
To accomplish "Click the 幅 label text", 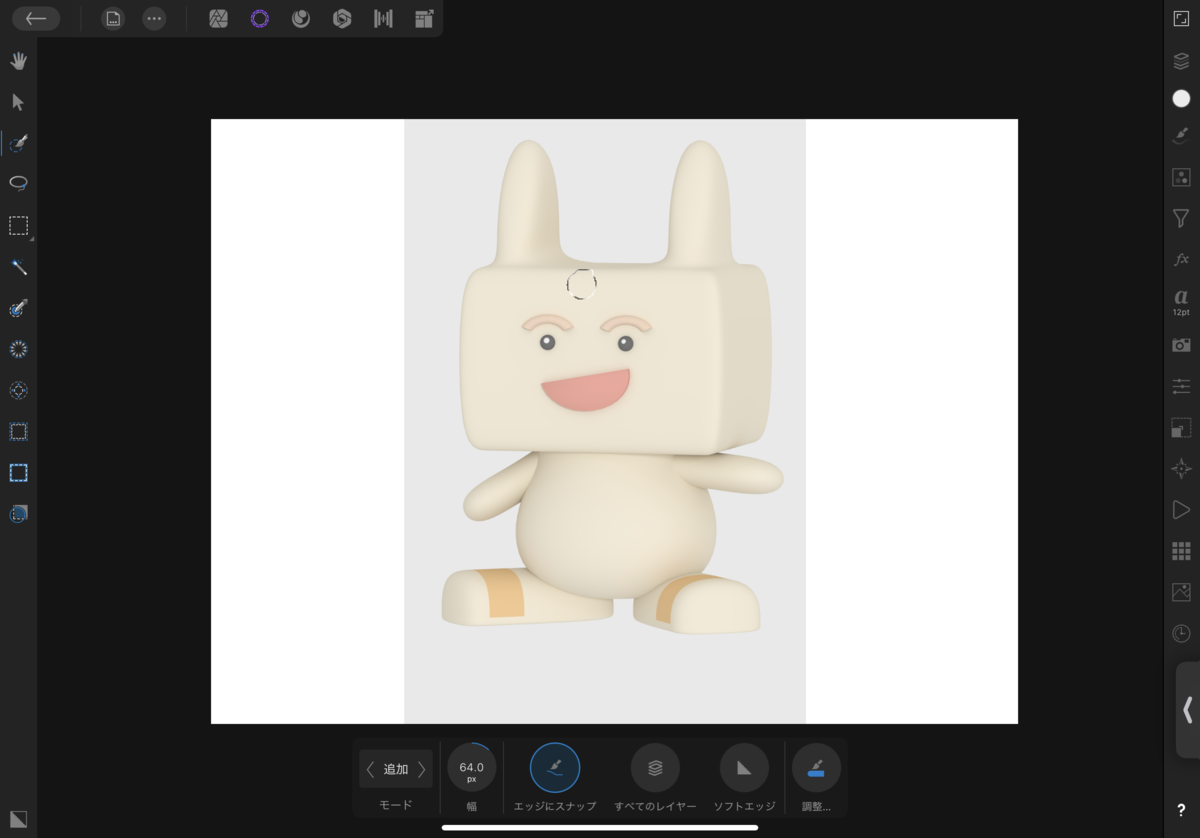I will click(471, 805).
